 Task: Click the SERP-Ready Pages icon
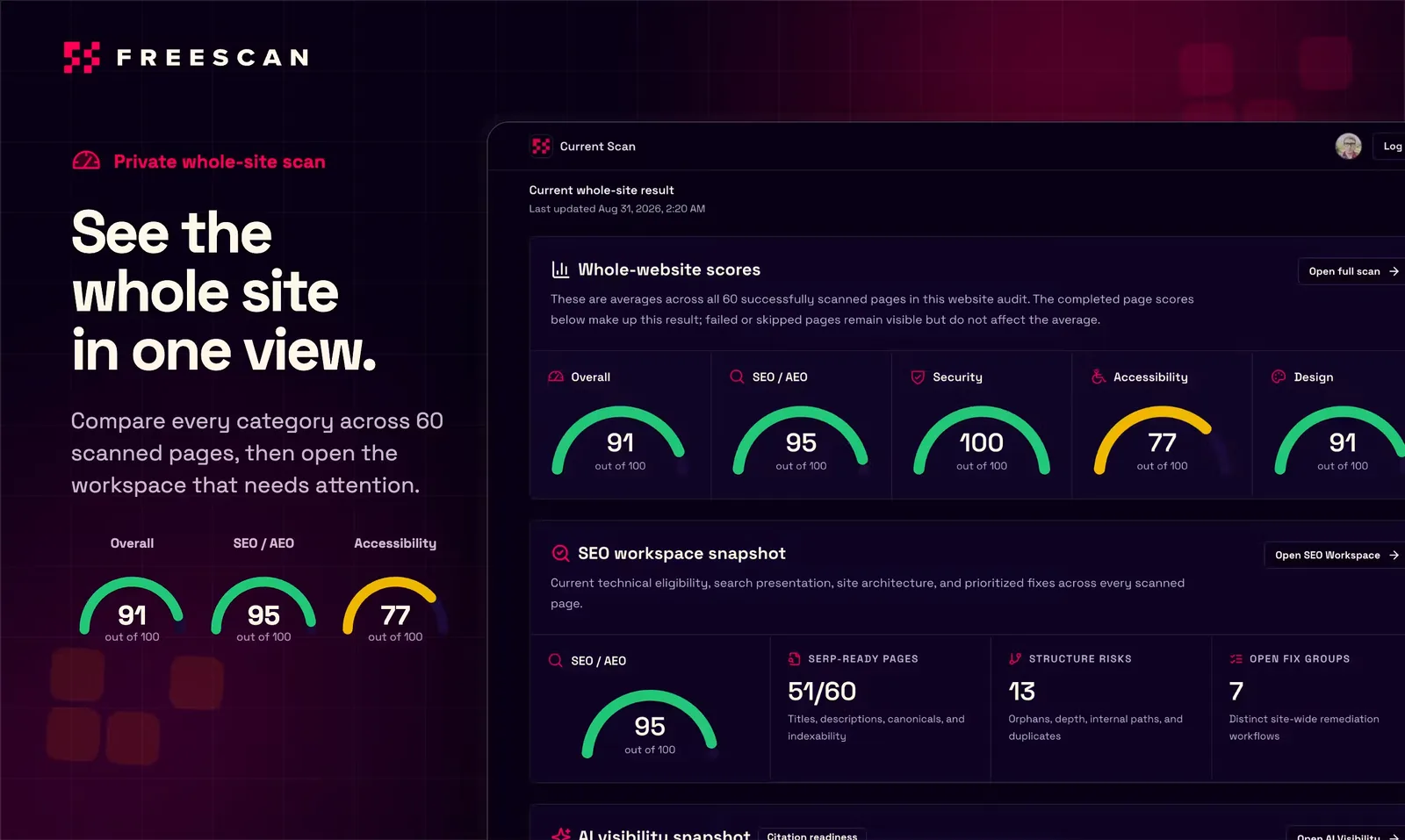click(795, 658)
